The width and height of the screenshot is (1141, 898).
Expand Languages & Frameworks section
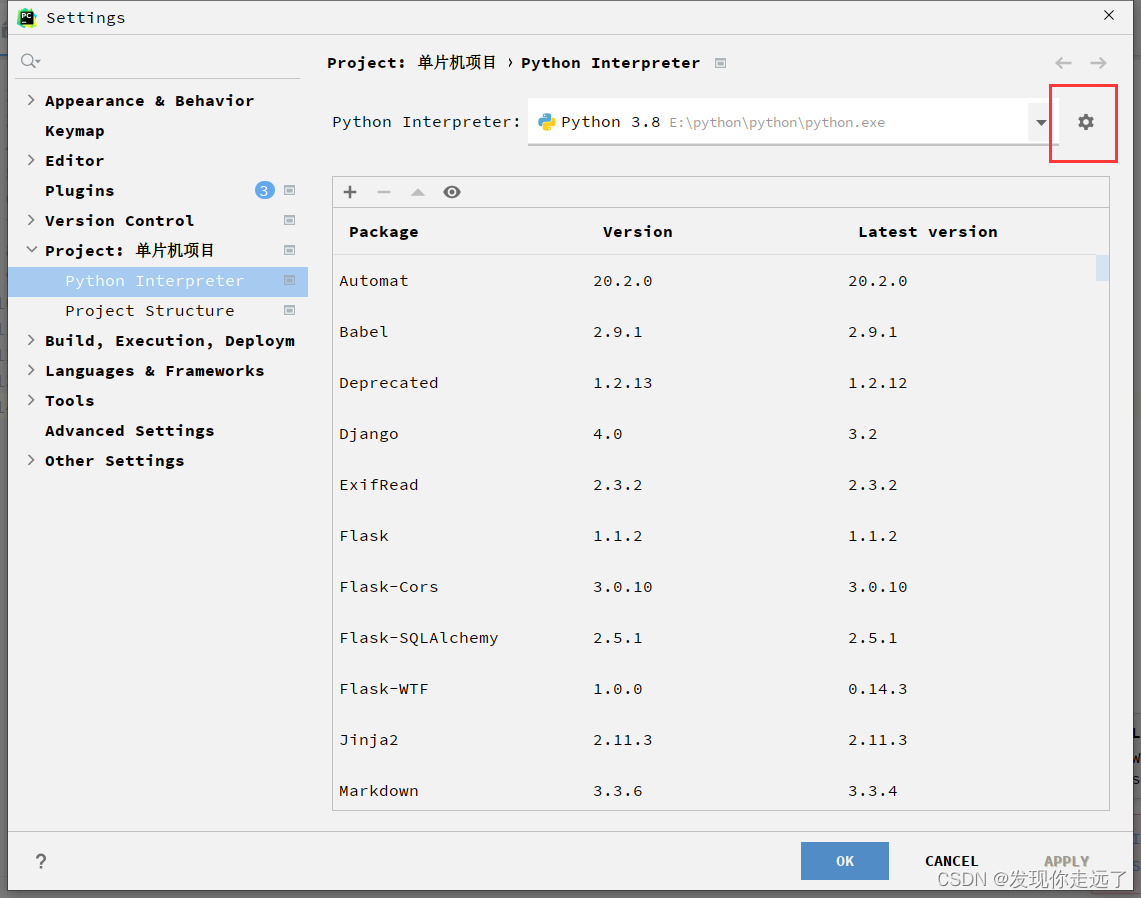(31, 370)
